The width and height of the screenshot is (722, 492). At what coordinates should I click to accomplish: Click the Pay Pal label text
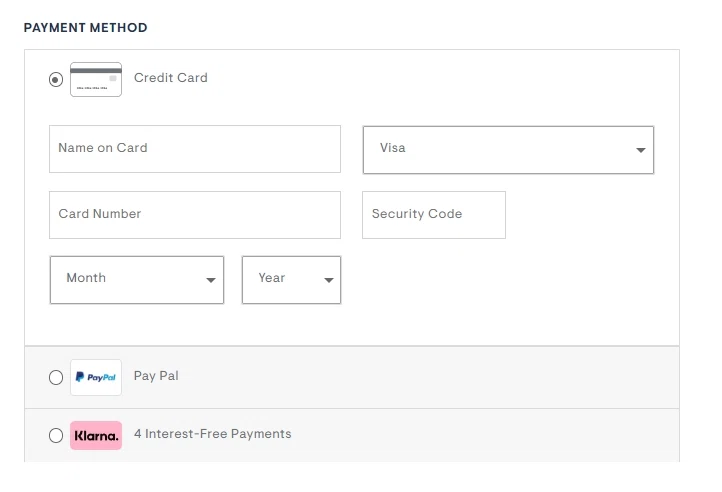click(x=156, y=376)
